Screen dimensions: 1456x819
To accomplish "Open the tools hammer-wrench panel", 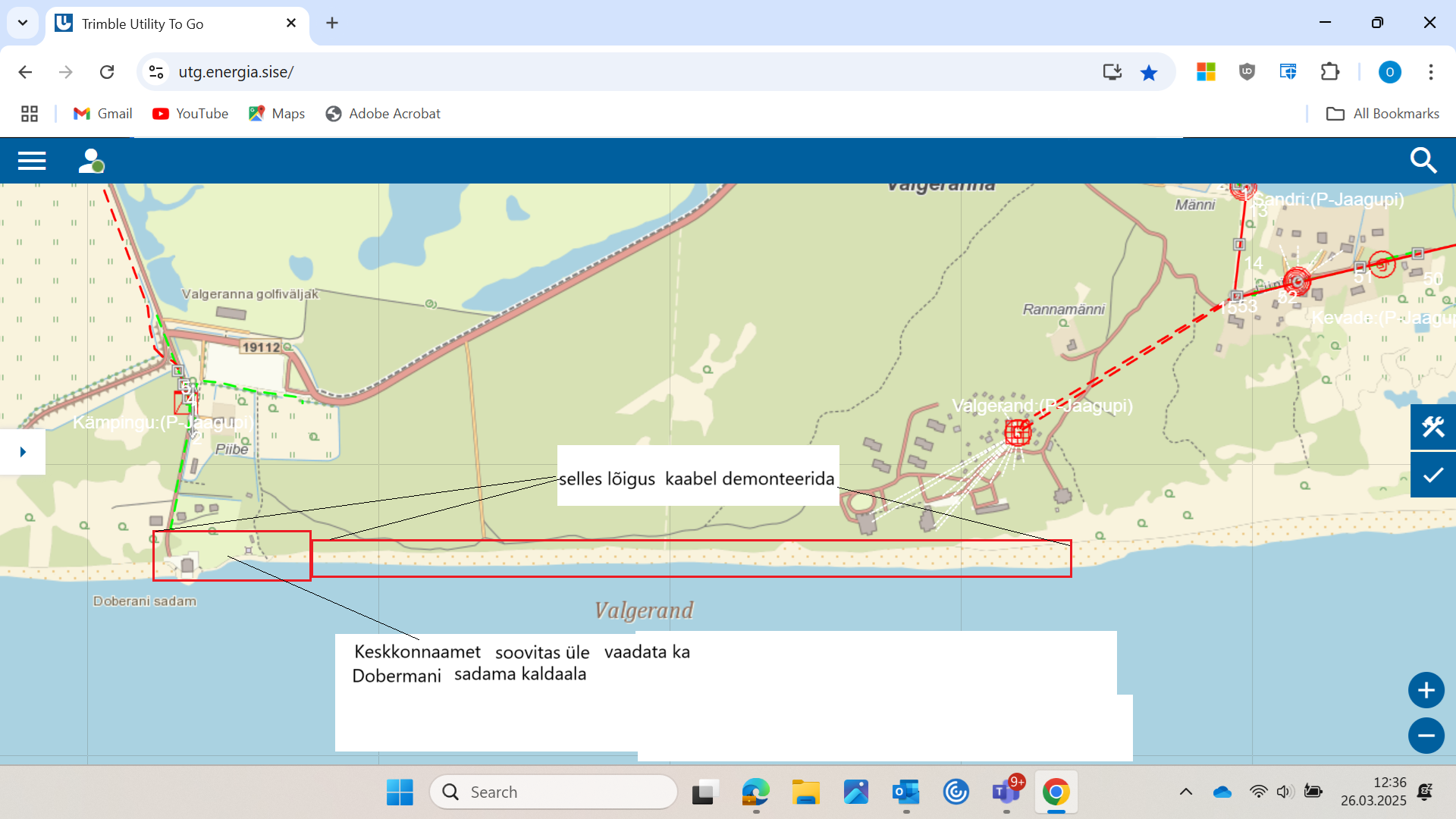I will pos(1432,427).
